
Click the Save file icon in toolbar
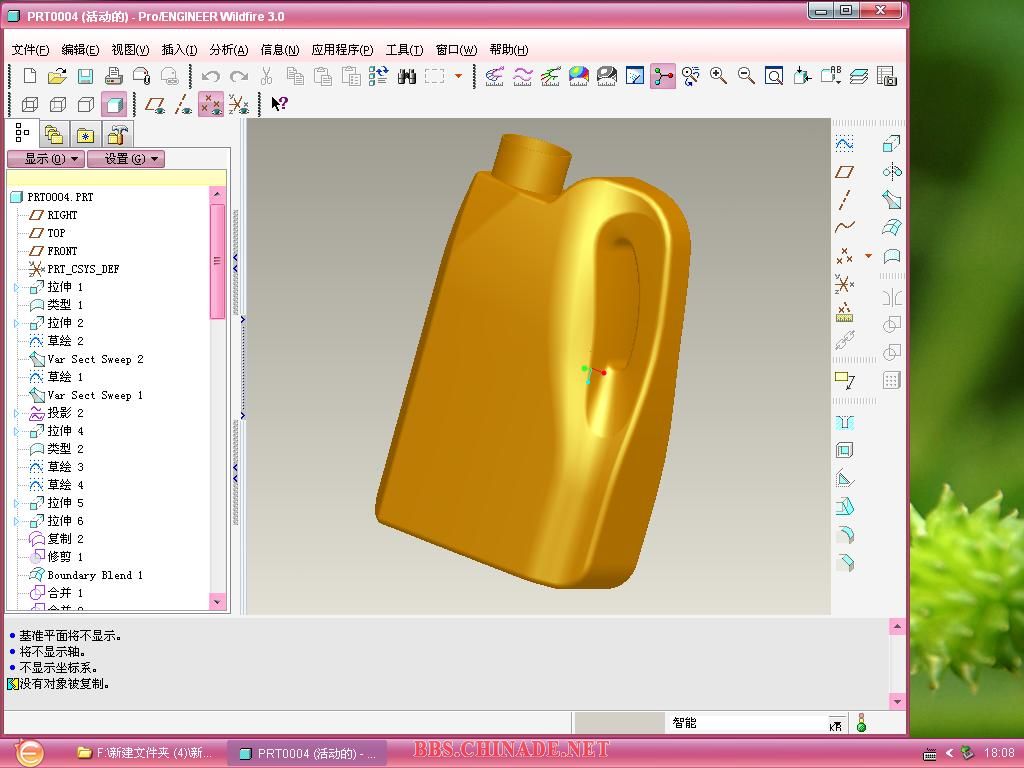86,76
